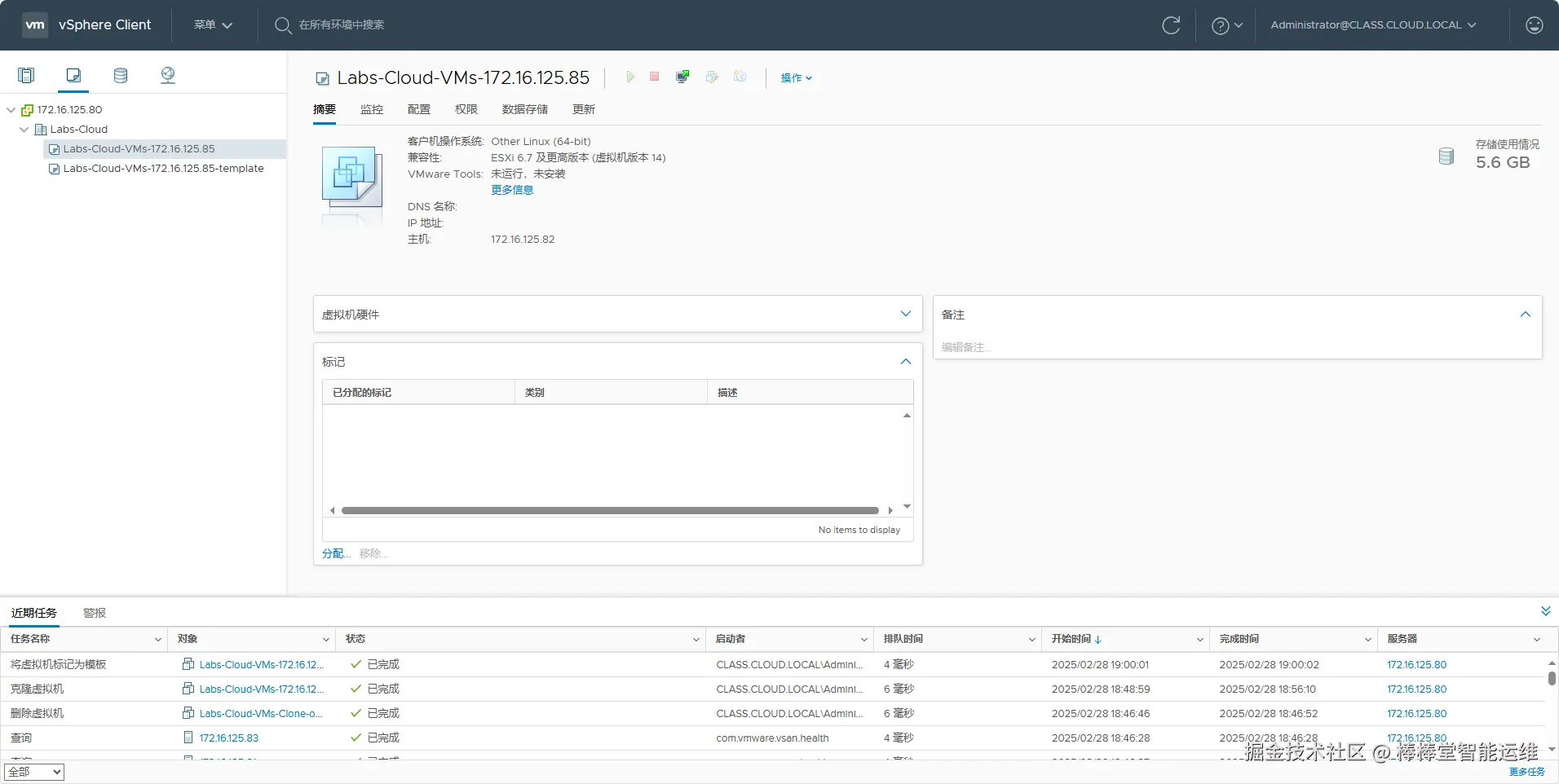This screenshot has width=1559, height=784.
Task: Open the Networking inventory view icon
Action: pyautogui.click(x=168, y=75)
